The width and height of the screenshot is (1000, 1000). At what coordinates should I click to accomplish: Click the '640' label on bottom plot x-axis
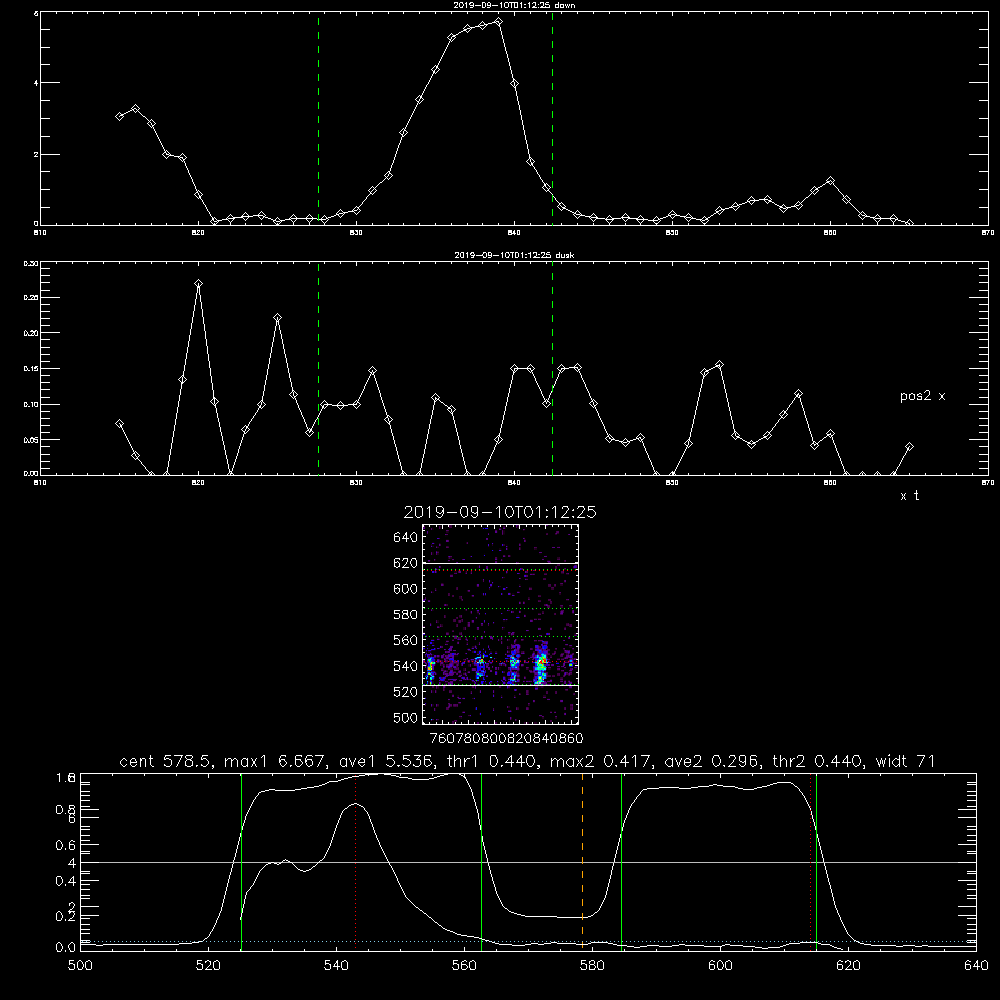tap(976, 966)
